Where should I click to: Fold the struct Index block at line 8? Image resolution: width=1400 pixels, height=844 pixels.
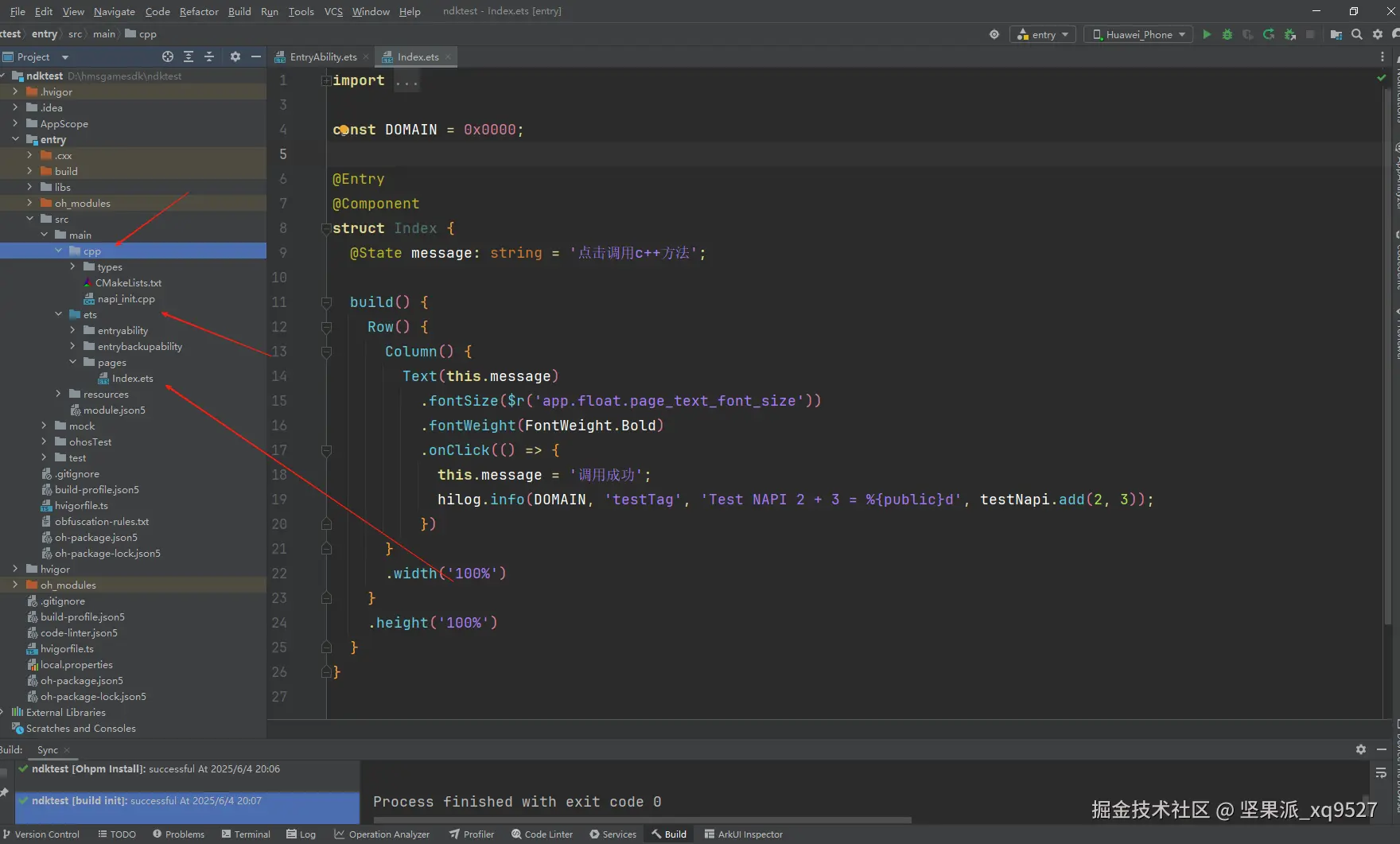pyautogui.click(x=325, y=228)
